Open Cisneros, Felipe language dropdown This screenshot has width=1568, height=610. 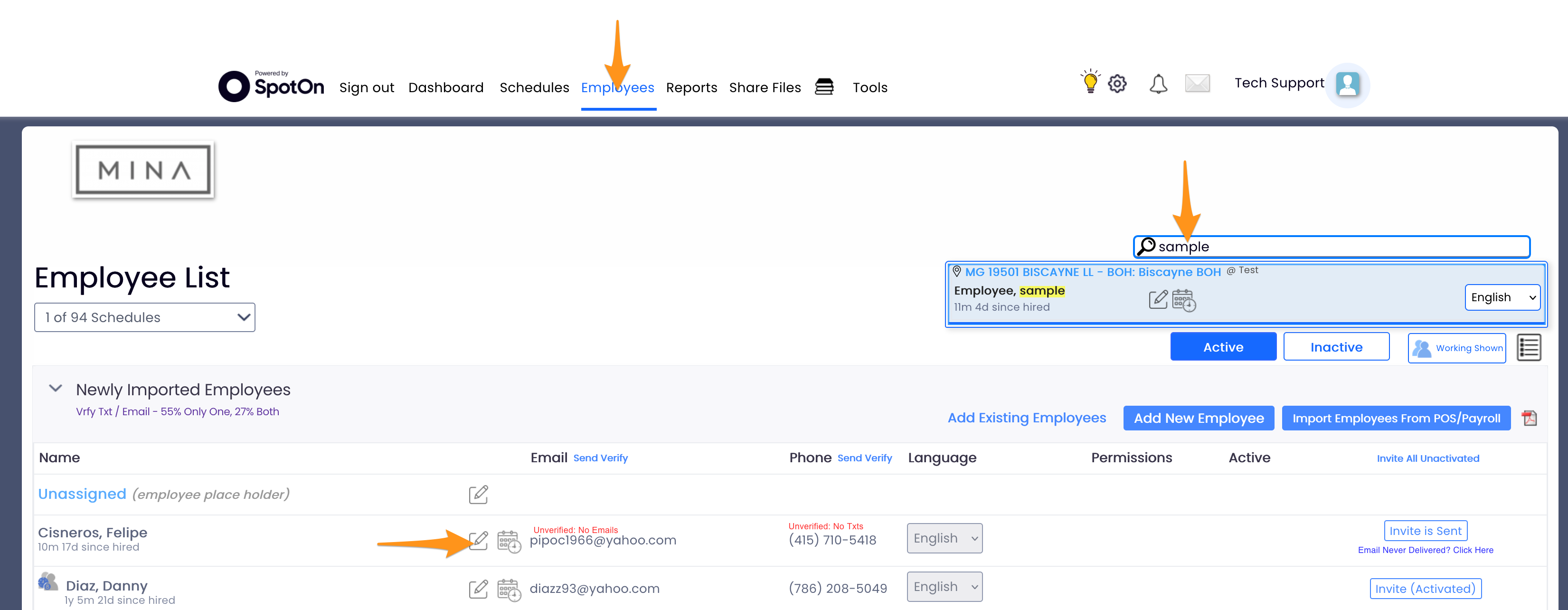click(x=944, y=538)
